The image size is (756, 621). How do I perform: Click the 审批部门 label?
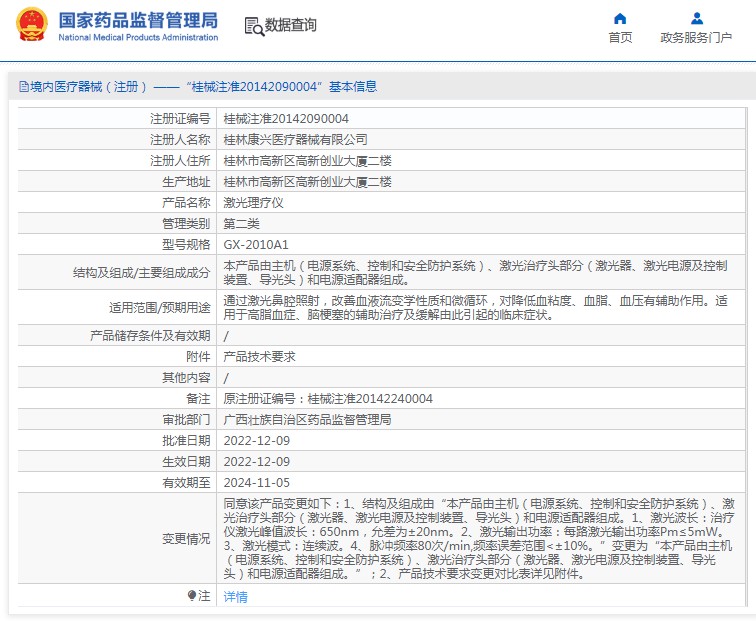186,420
